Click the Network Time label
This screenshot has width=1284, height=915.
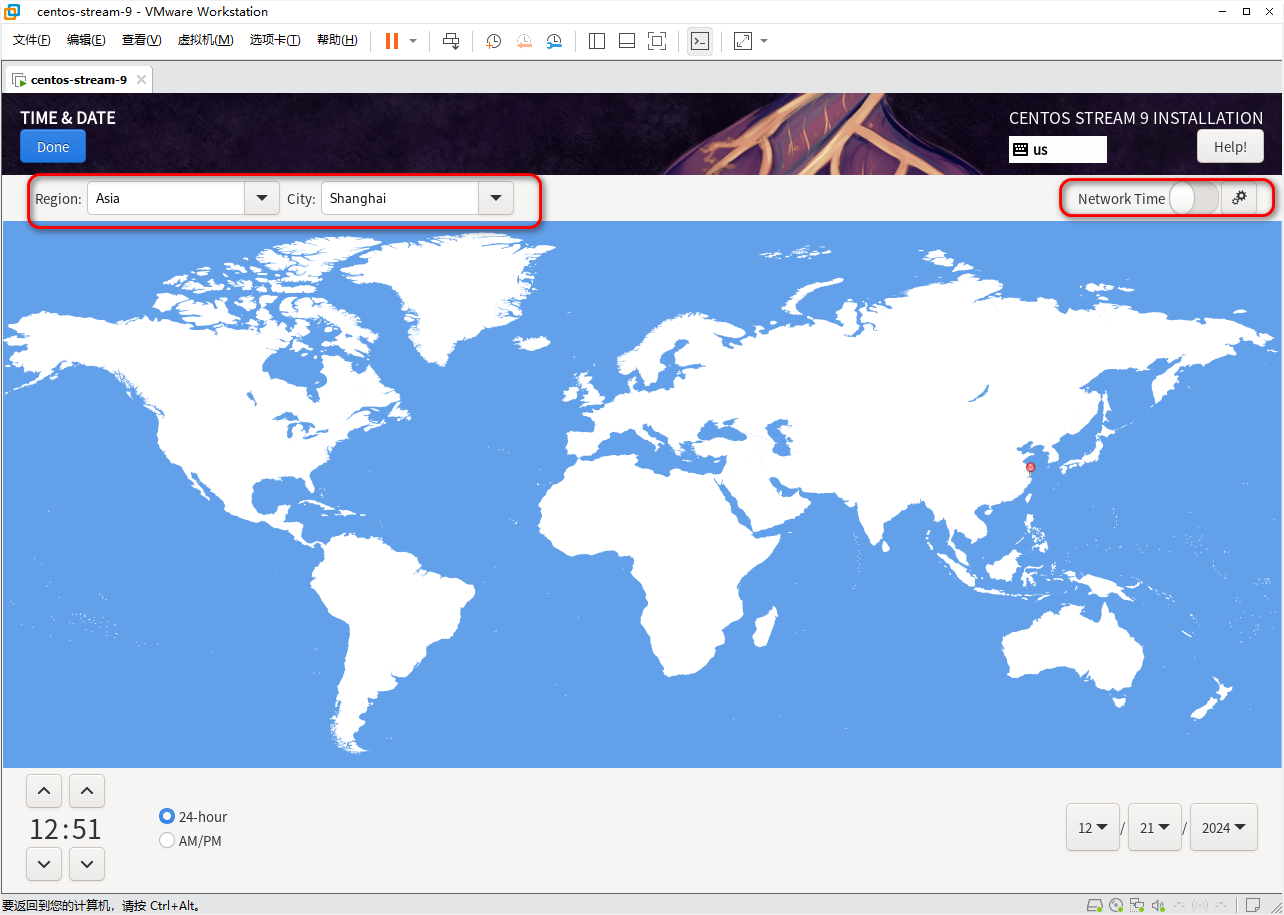click(x=1121, y=199)
